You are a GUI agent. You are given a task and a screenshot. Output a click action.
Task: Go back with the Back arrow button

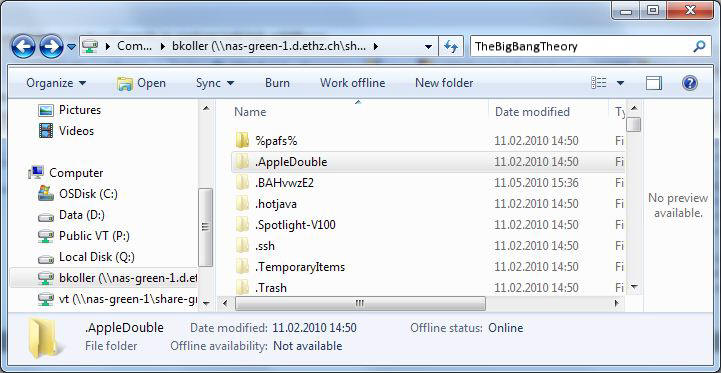click(x=23, y=46)
